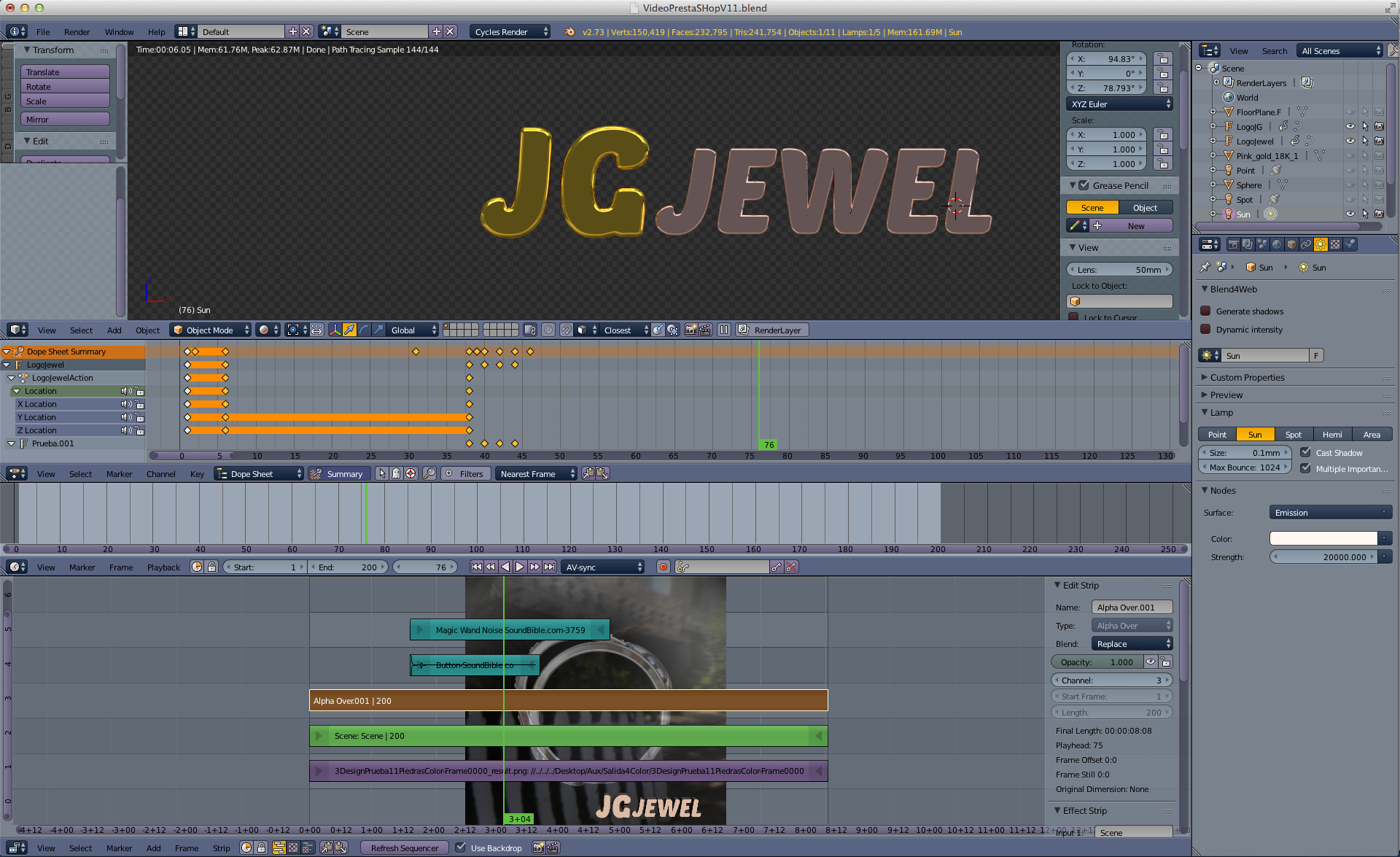This screenshot has width=1400, height=857.
Task: Select the Spot lamp type tab
Action: (x=1293, y=435)
